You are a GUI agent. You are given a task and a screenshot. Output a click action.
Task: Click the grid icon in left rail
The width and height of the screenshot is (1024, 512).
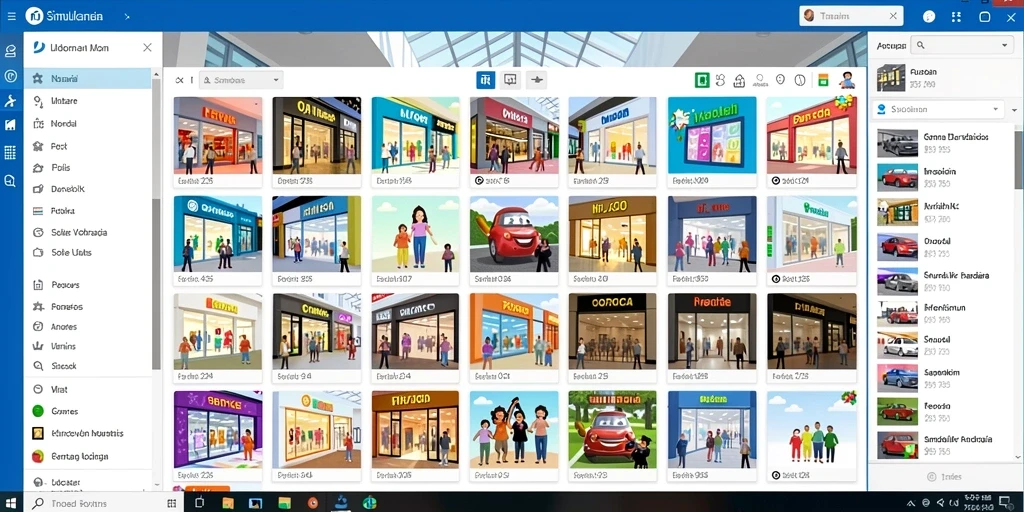(x=10, y=153)
